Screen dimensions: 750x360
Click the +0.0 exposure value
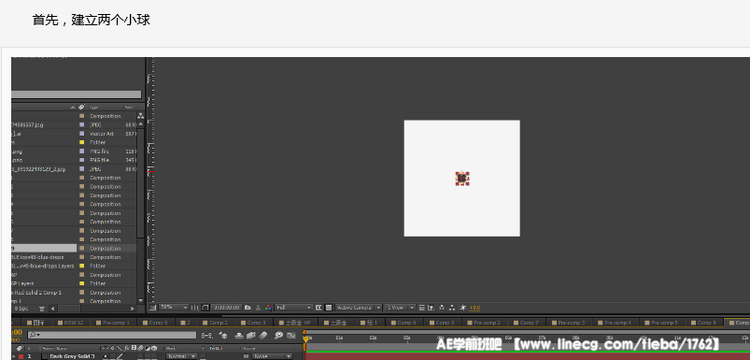[474, 307]
